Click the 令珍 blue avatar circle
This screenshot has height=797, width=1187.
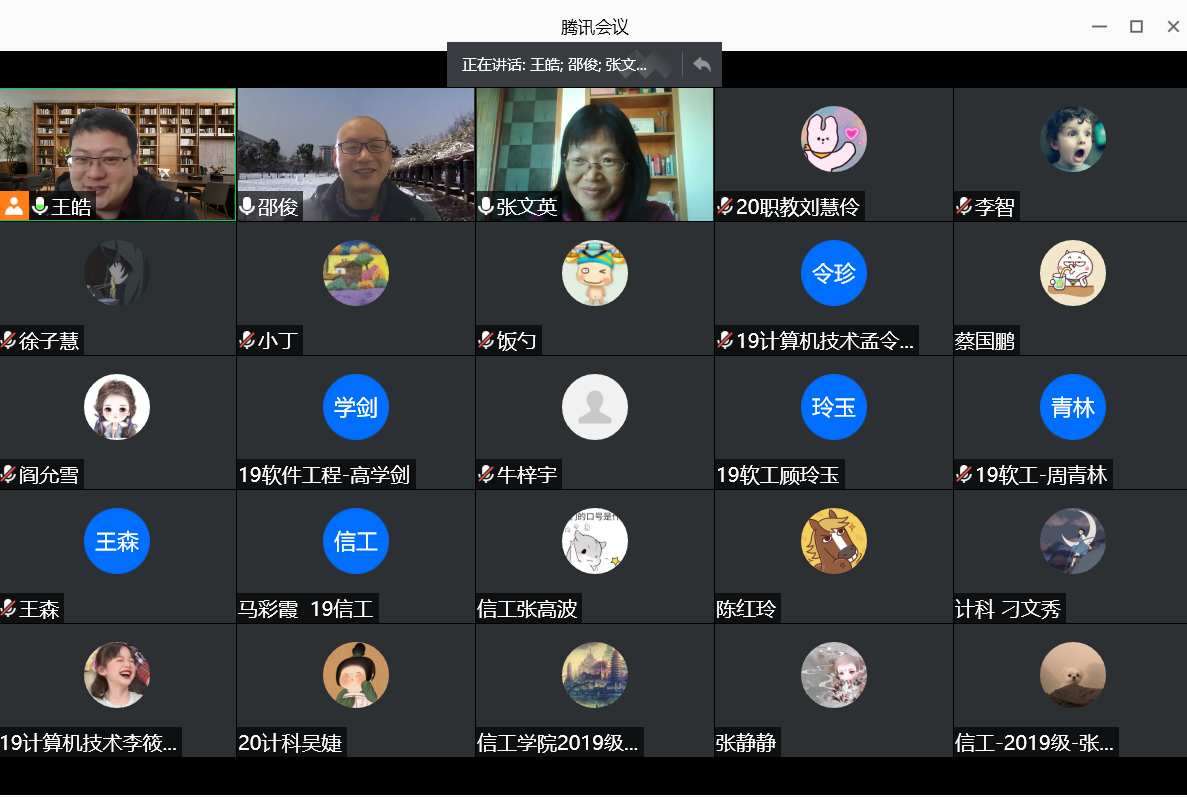tap(833, 273)
